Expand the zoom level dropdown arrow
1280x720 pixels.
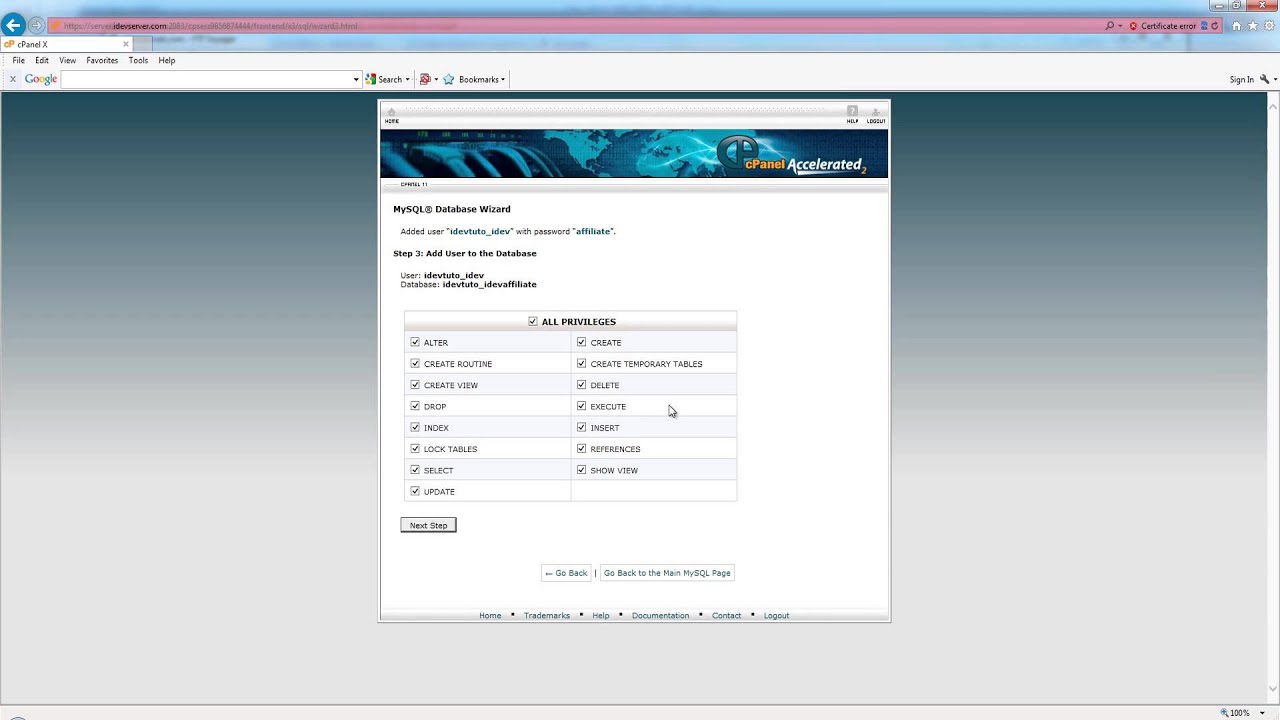pyautogui.click(x=1263, y=713)
